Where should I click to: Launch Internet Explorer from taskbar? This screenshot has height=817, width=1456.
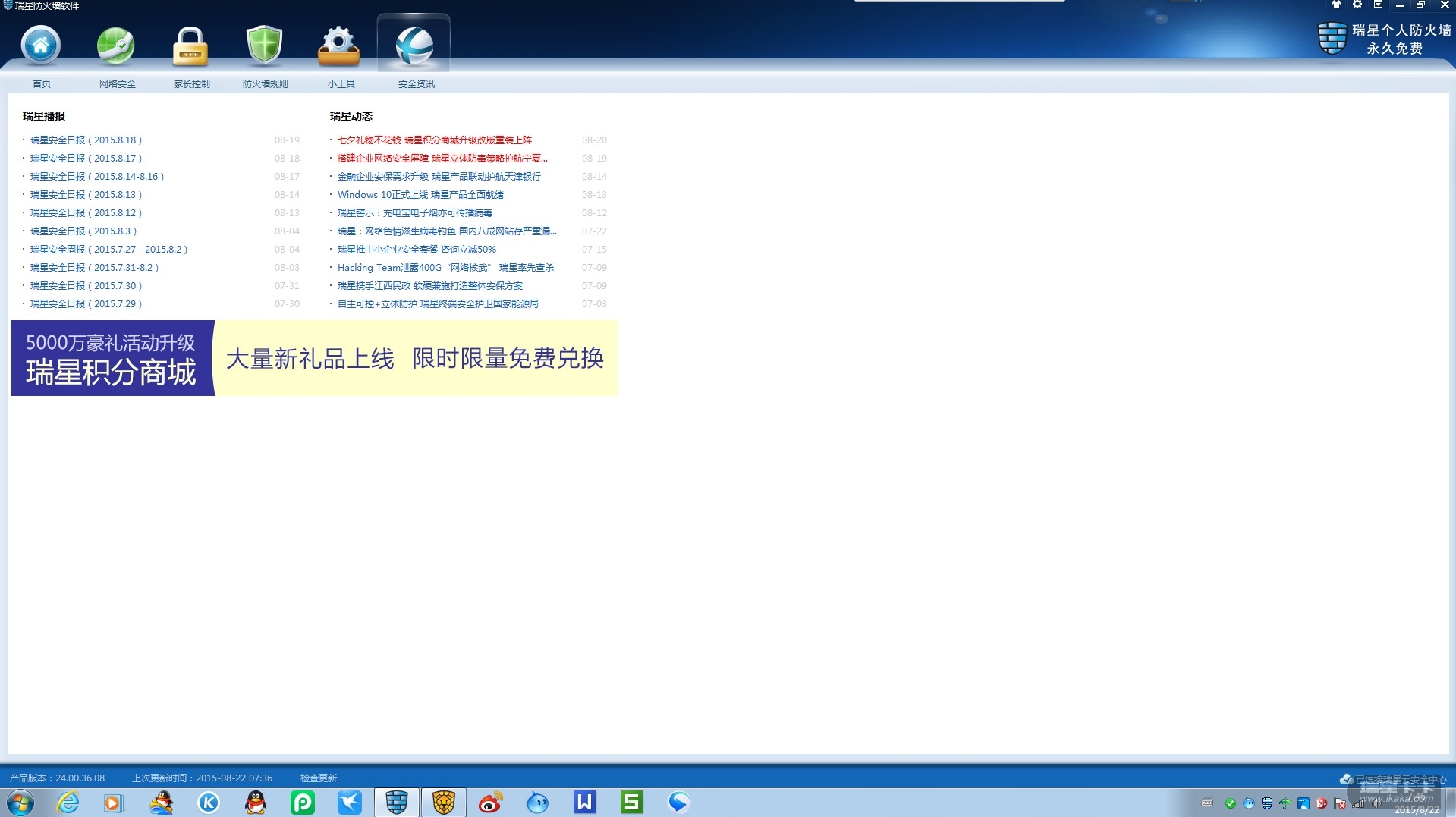click(x=68, y=803)
